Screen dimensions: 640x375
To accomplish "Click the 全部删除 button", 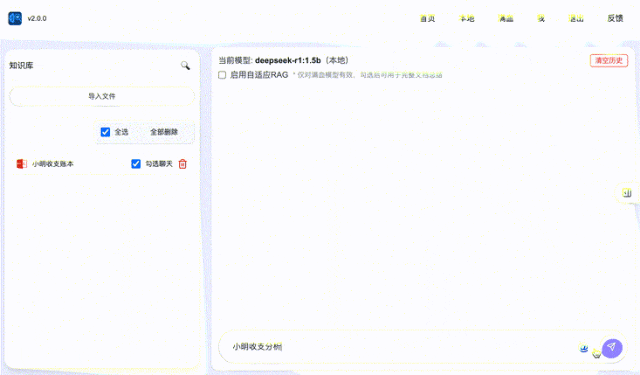I will (164, 132).
